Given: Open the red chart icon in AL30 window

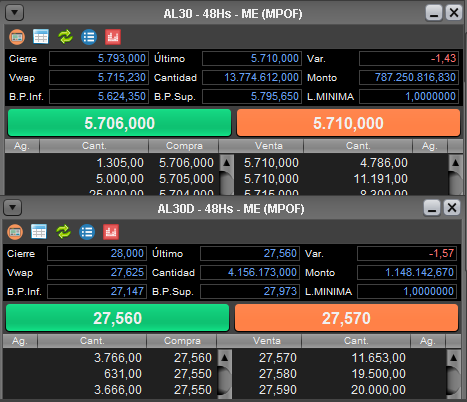Looking at the screenshot, I should (113, 37).
